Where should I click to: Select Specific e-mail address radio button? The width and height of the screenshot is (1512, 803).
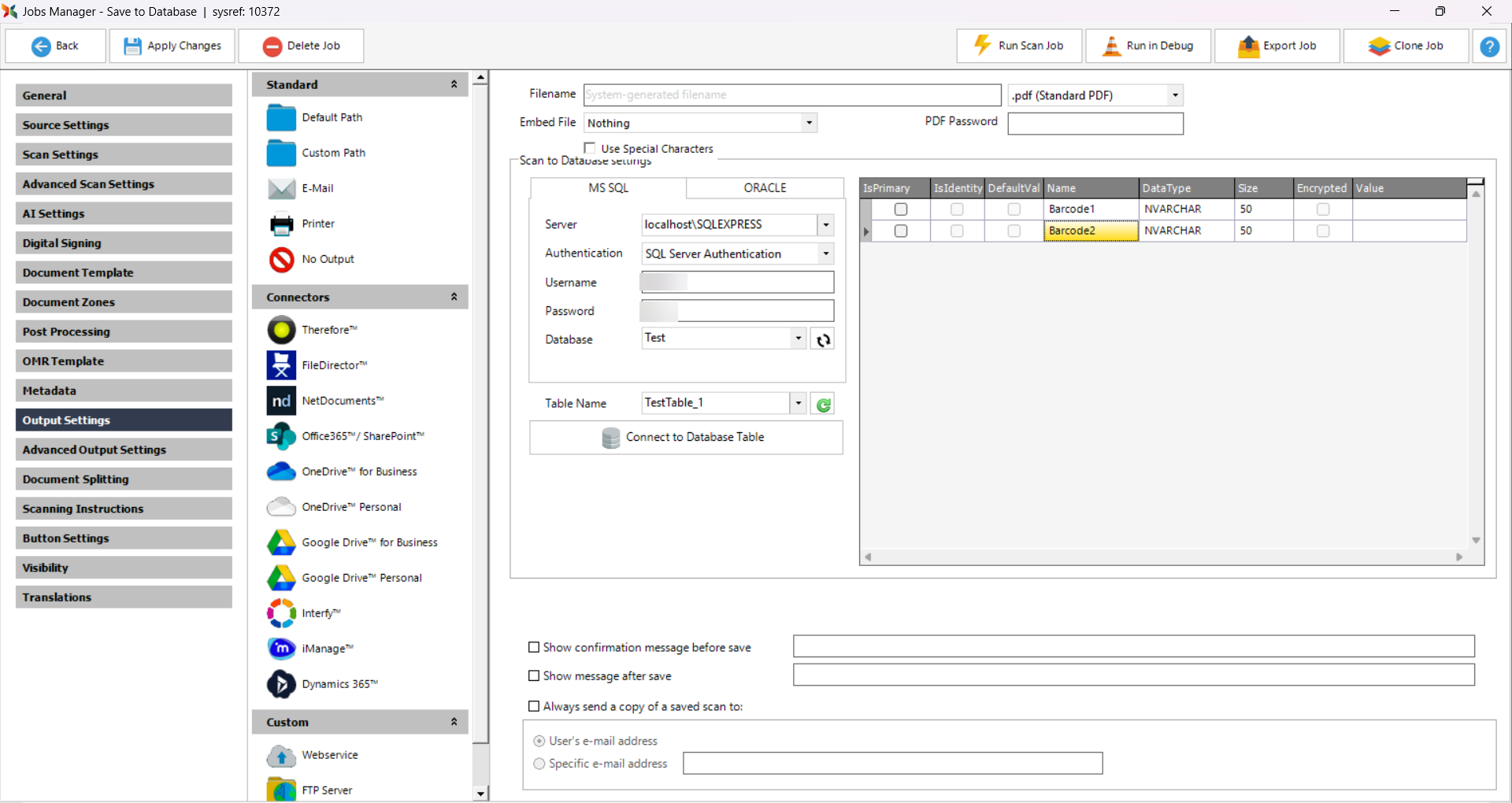pyautogui.click(x=539, y=764)
